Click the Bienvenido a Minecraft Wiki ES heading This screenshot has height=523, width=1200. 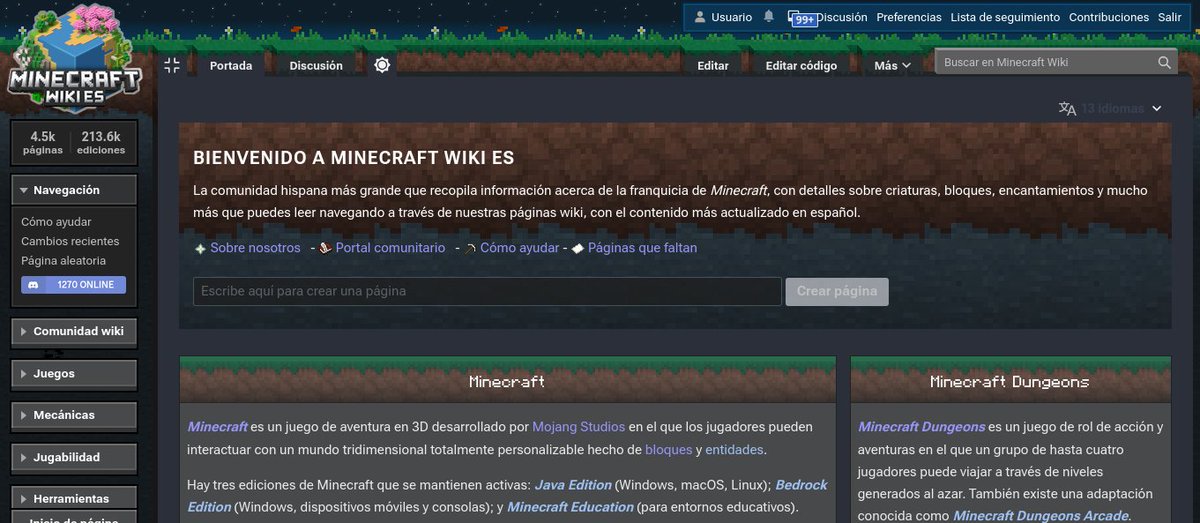tap(354, 158)
